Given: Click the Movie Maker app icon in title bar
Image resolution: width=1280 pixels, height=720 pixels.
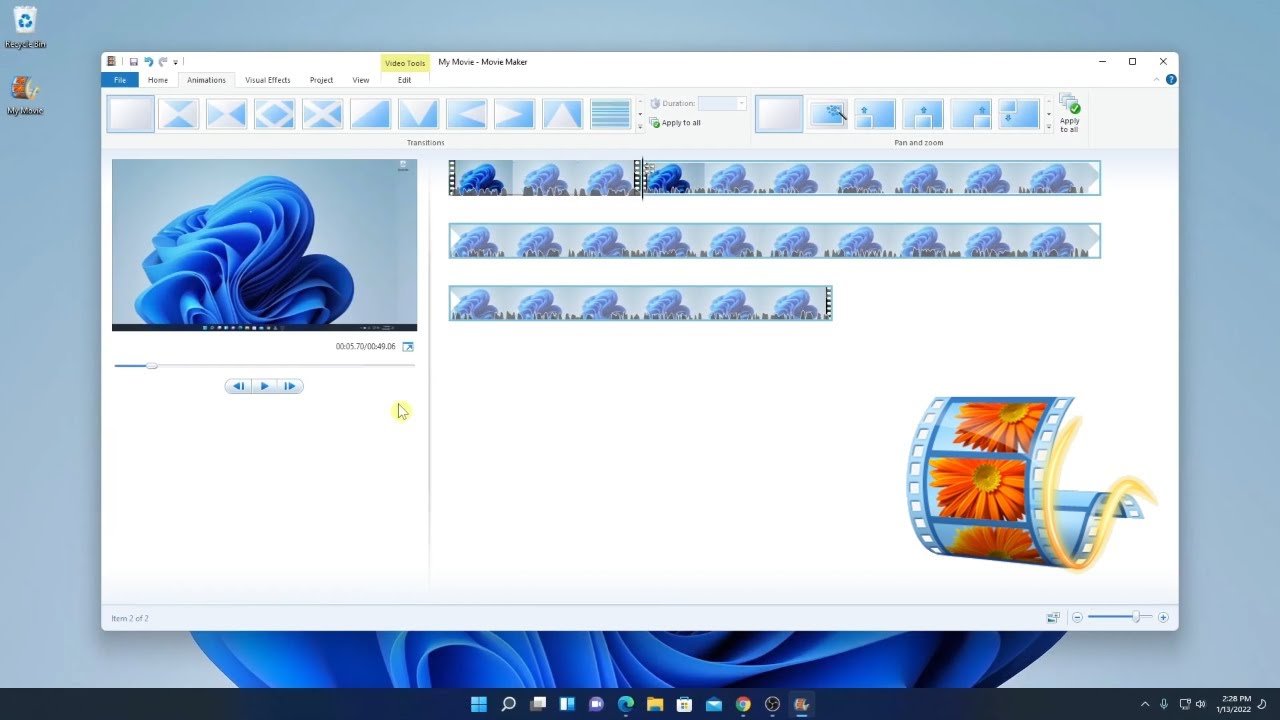Looking at the screenshot, I should (x=112, y=62).
